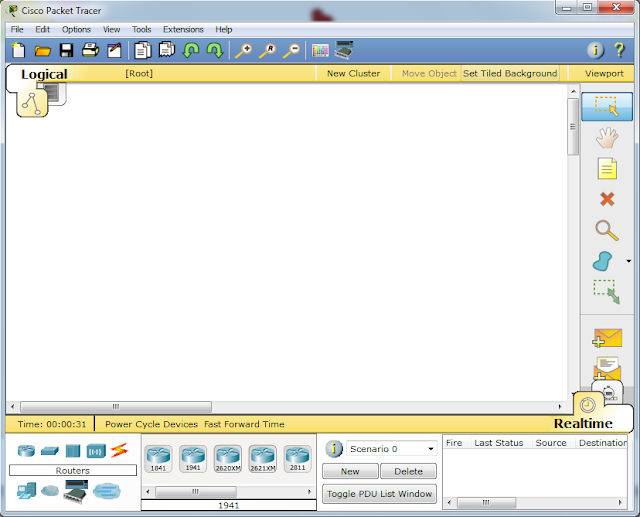Pick the Move Layout hand tool
The width and height of the screenshot is (640, 517).
pyautogui.click(x=607, y=138)
